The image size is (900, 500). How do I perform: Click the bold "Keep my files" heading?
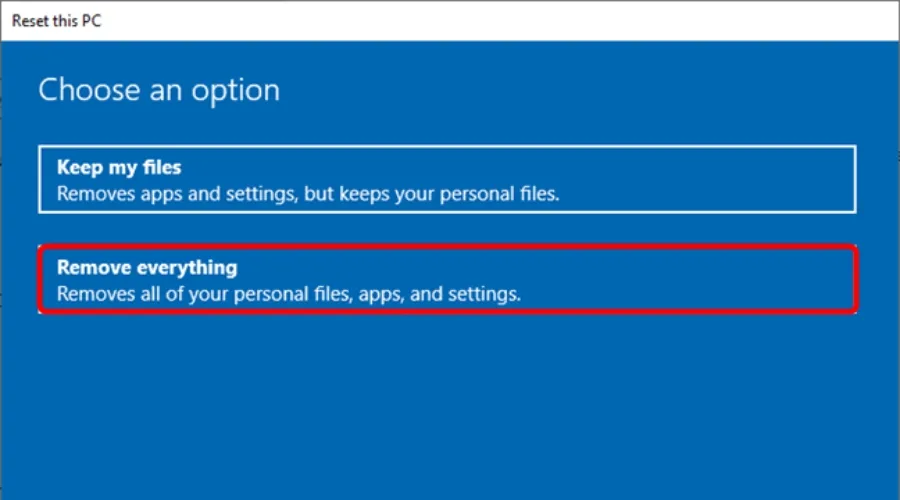click(119, 168)
